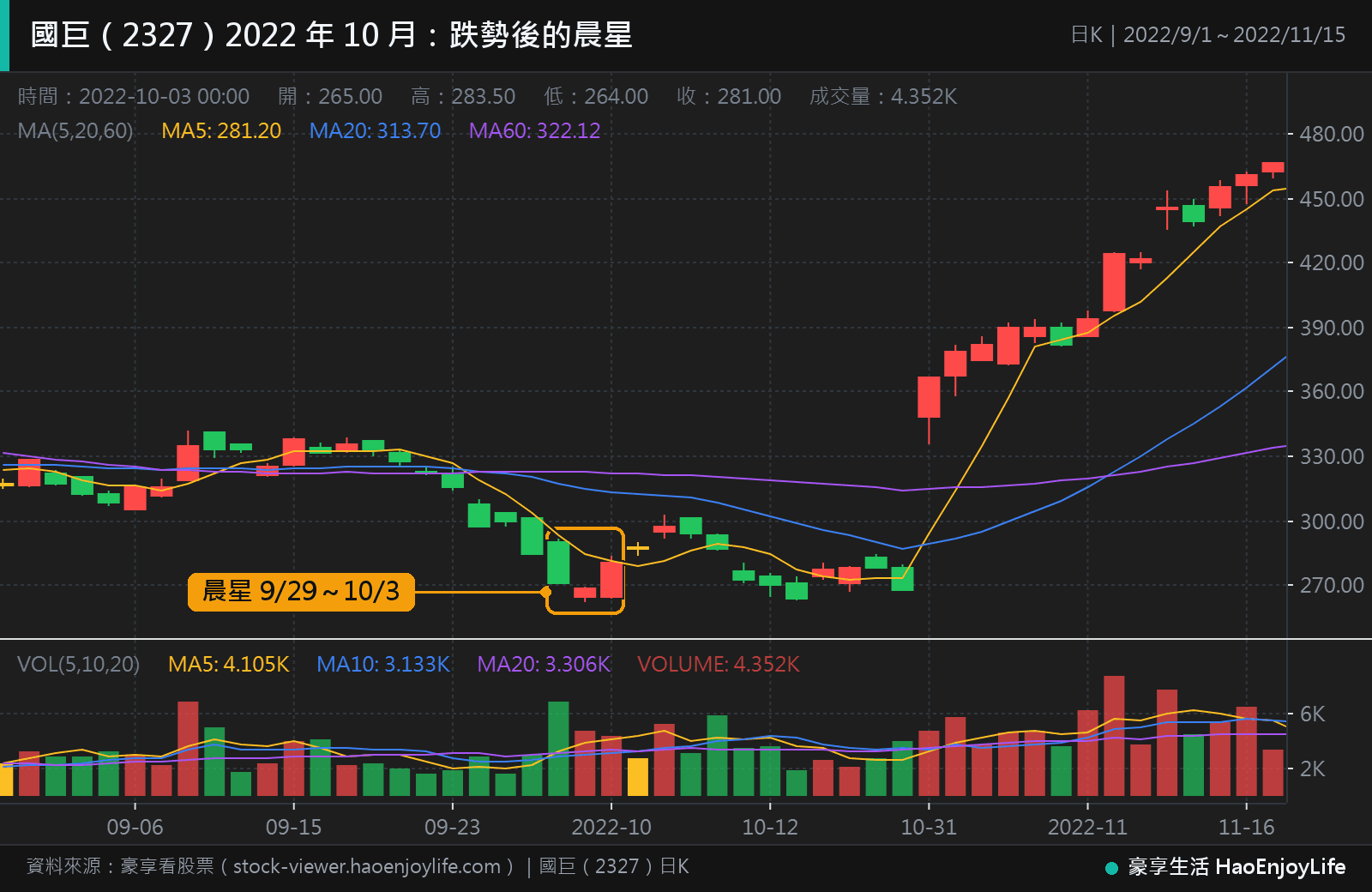Click the VOLUME: 4.352K legend
This screenshot has height=892, width=1372.
(x=719, y=664)
